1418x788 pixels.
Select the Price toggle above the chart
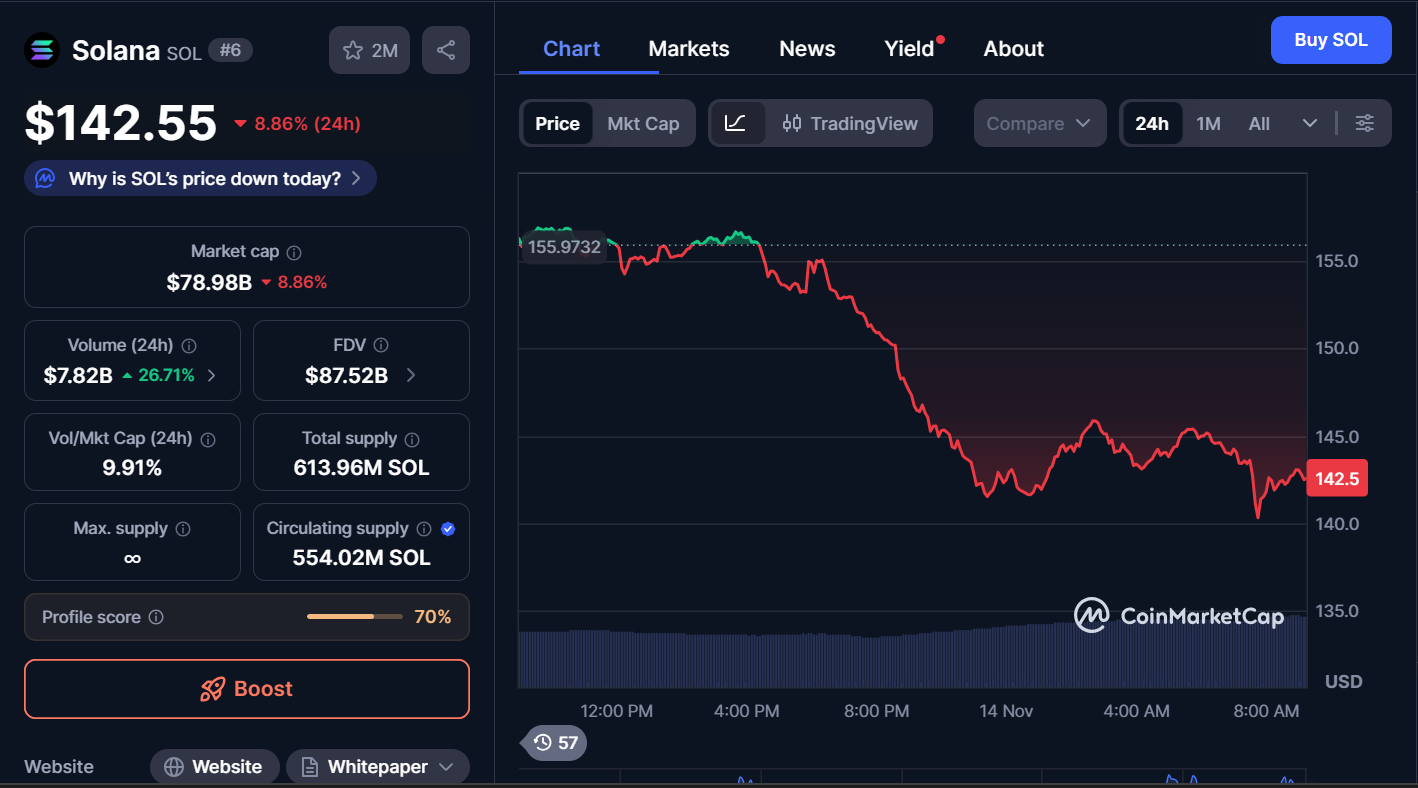(x=557, y=123)
